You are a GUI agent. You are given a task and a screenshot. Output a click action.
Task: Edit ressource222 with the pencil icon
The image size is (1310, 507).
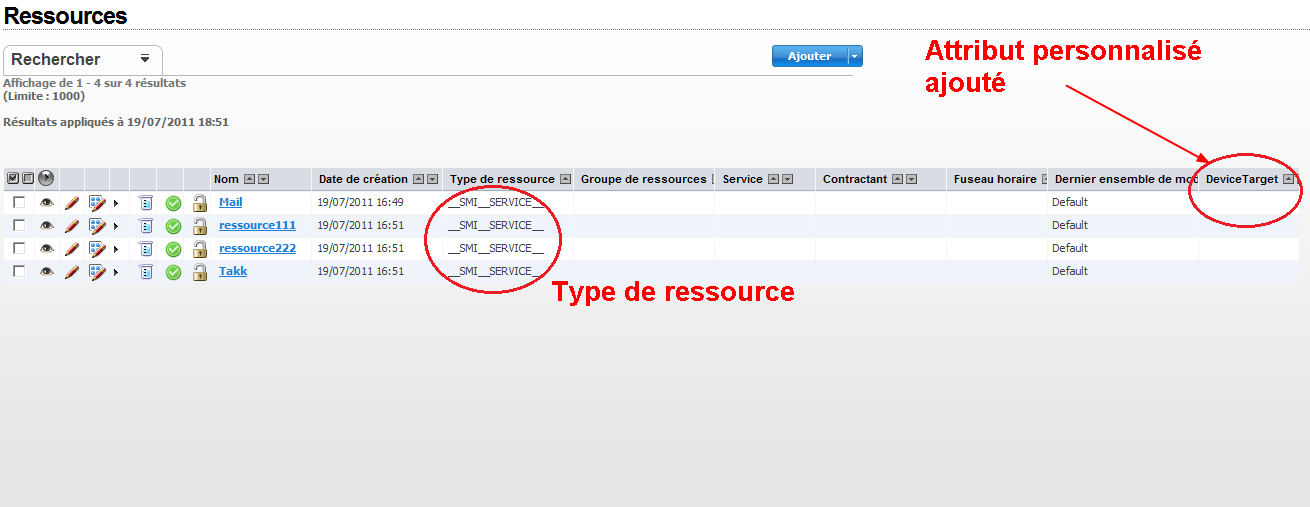tap(71, 248)
